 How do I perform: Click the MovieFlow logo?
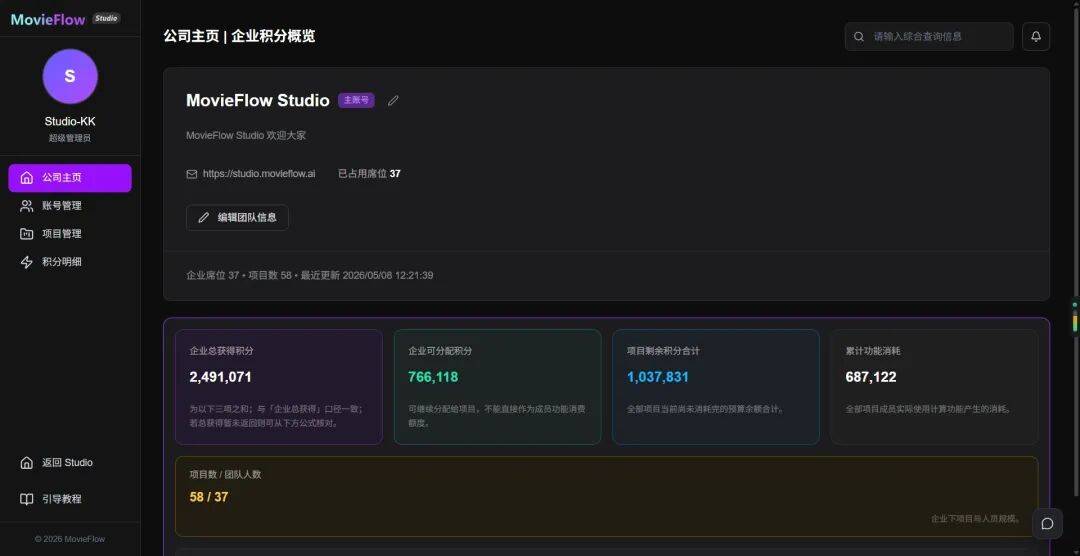click(48, 19)
